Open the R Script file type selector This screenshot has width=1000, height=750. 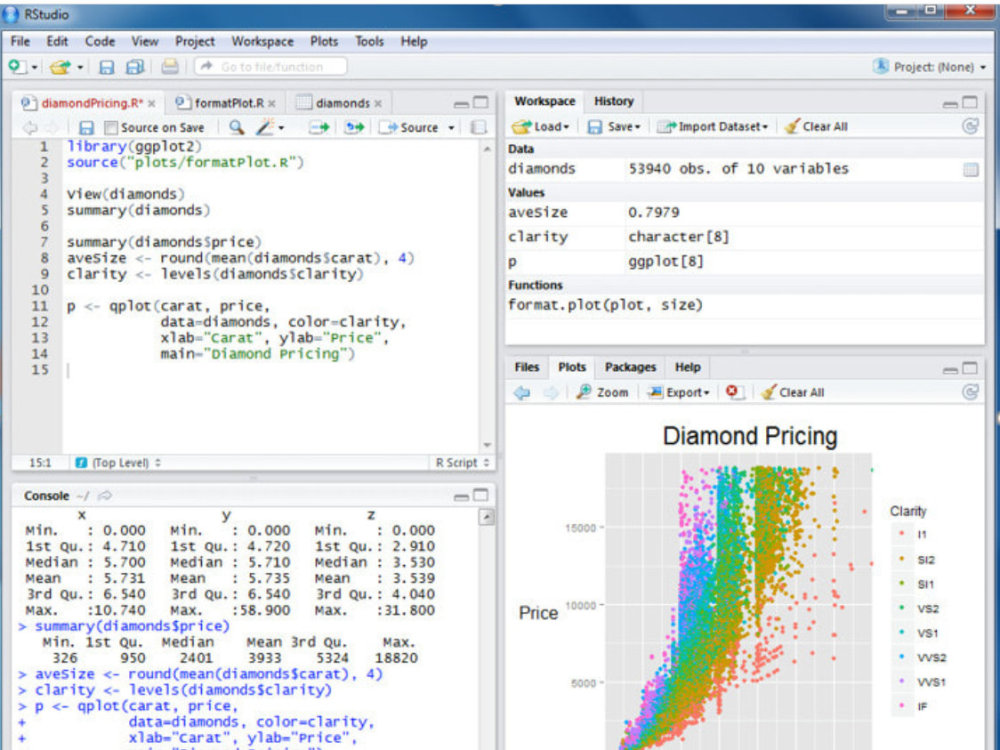pos(462,462)
